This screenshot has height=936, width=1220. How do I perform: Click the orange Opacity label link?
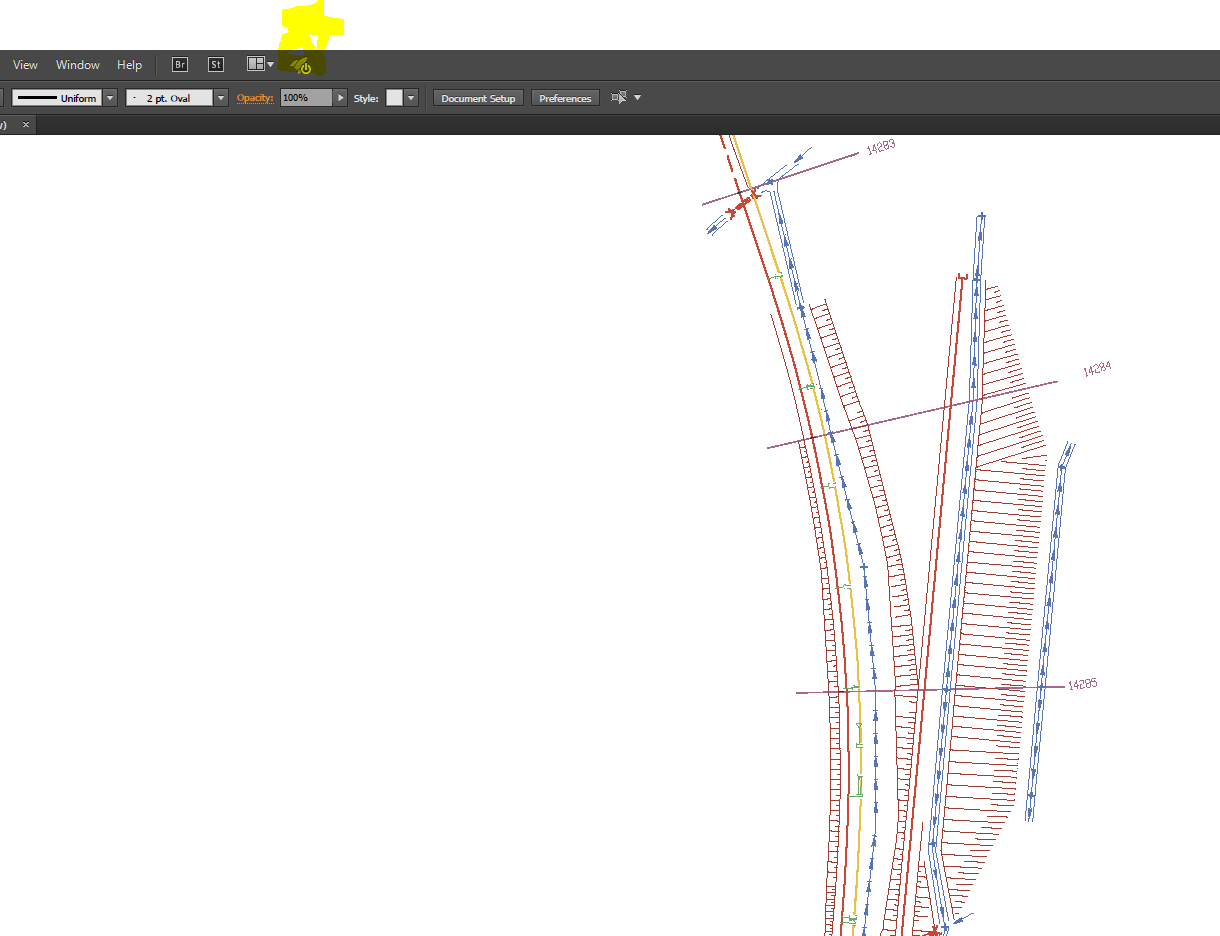255,98
